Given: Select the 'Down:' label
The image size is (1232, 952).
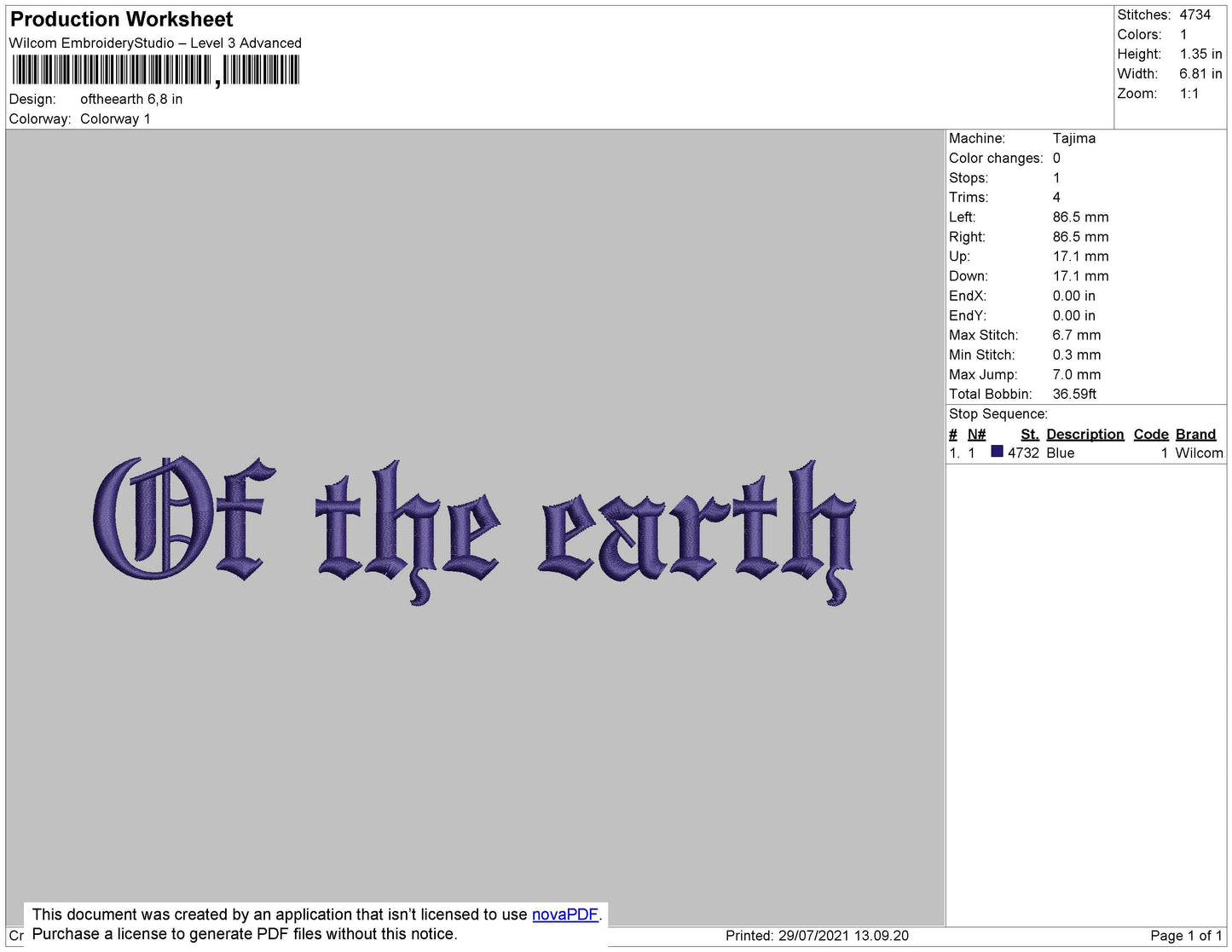Looking at the screenshot, I should click(x=969, y=276).
